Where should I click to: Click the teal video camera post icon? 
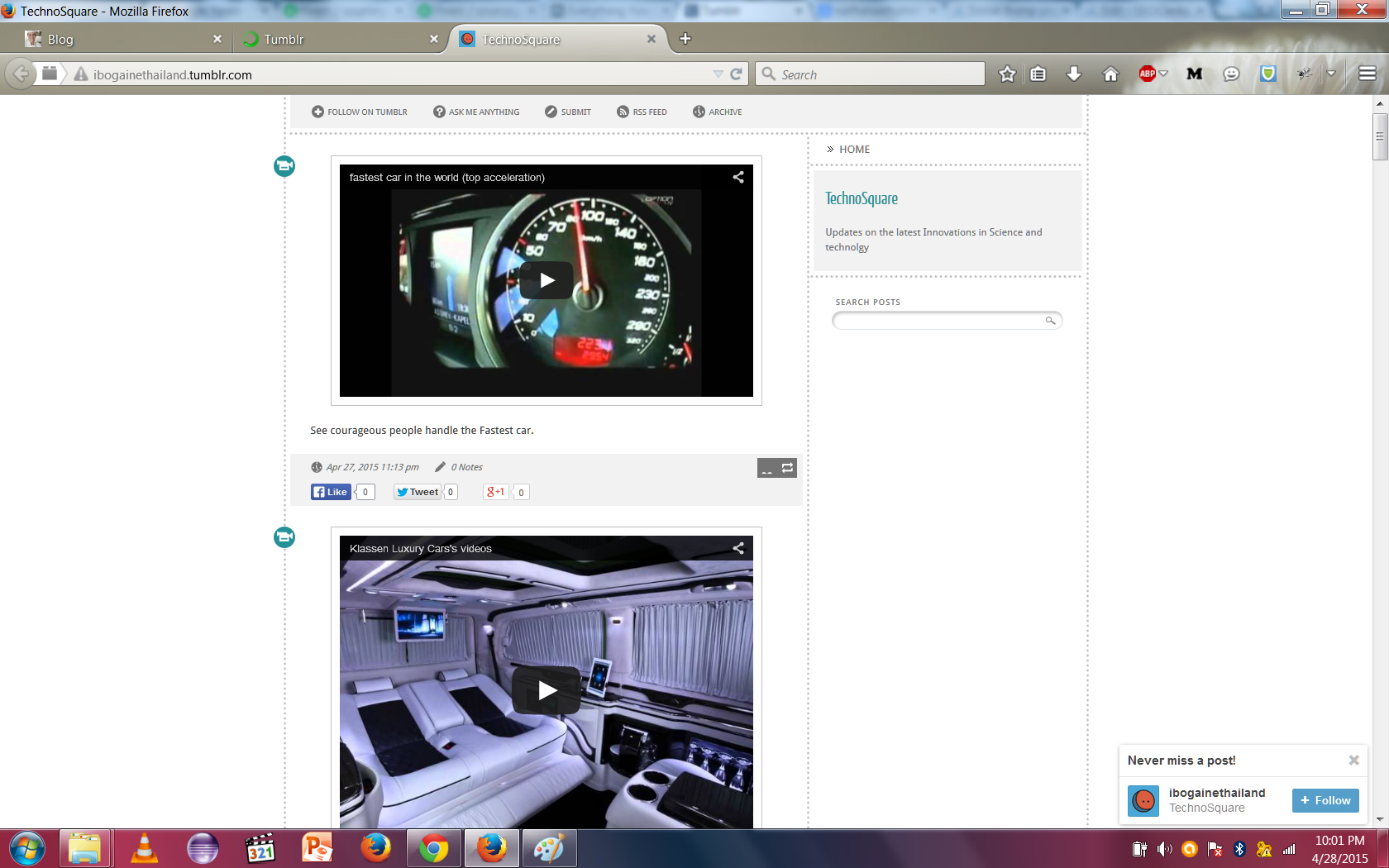(x=284, y=165)
